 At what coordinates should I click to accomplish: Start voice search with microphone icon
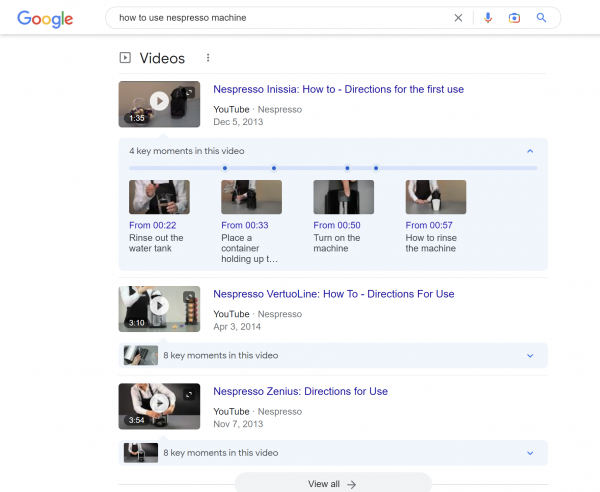click(488, 18)
